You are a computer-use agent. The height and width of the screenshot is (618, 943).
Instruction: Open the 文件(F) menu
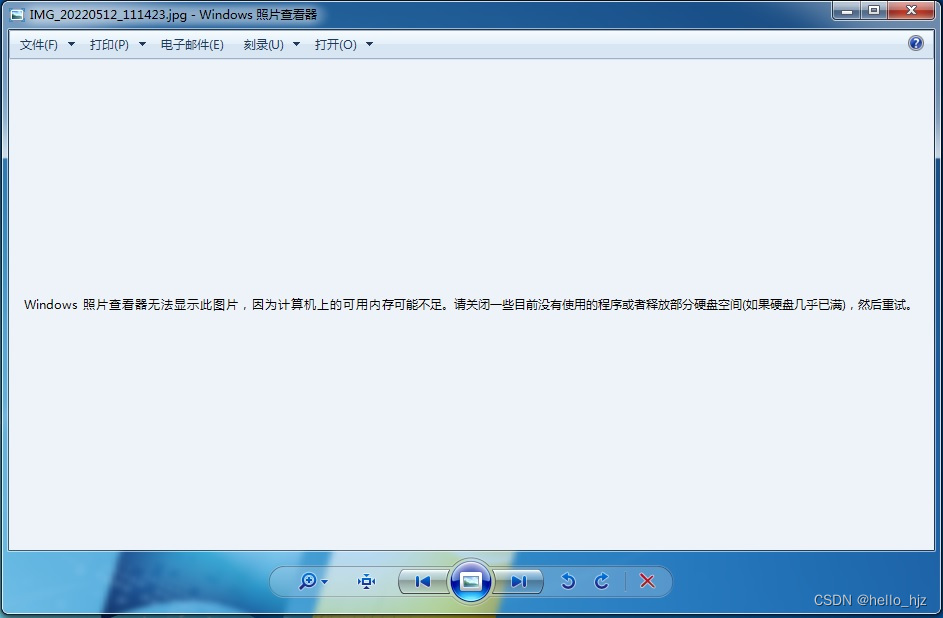[38, 44]
